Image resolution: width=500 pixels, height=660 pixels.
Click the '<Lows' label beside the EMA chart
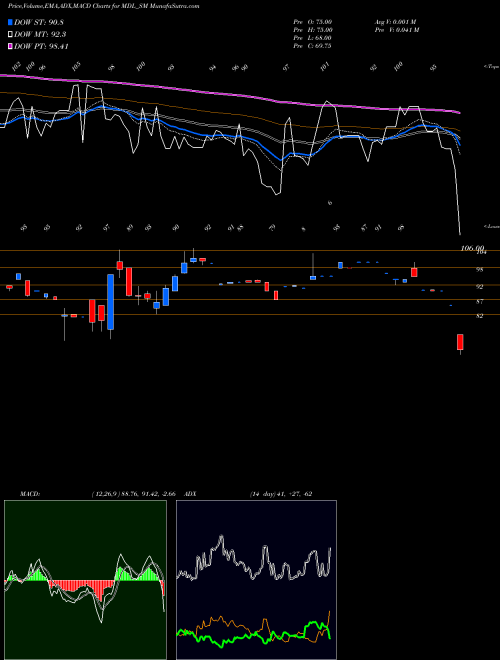click(491, 226)
